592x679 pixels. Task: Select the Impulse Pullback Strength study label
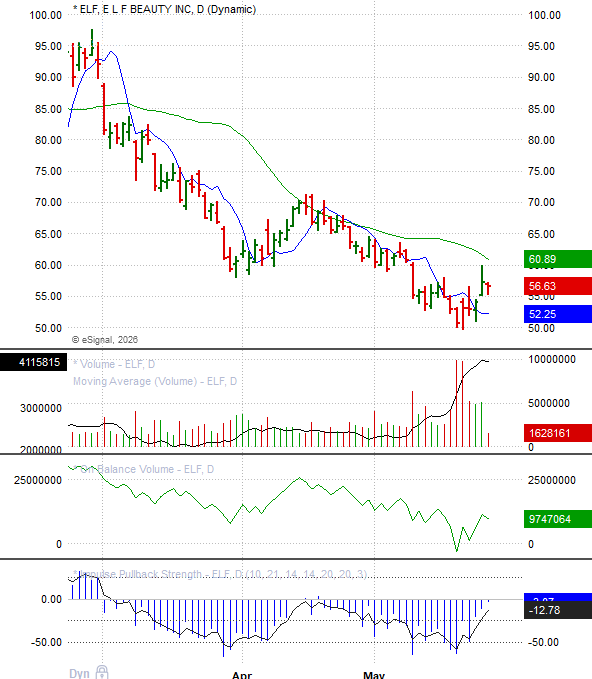click(x=220, y=574)
